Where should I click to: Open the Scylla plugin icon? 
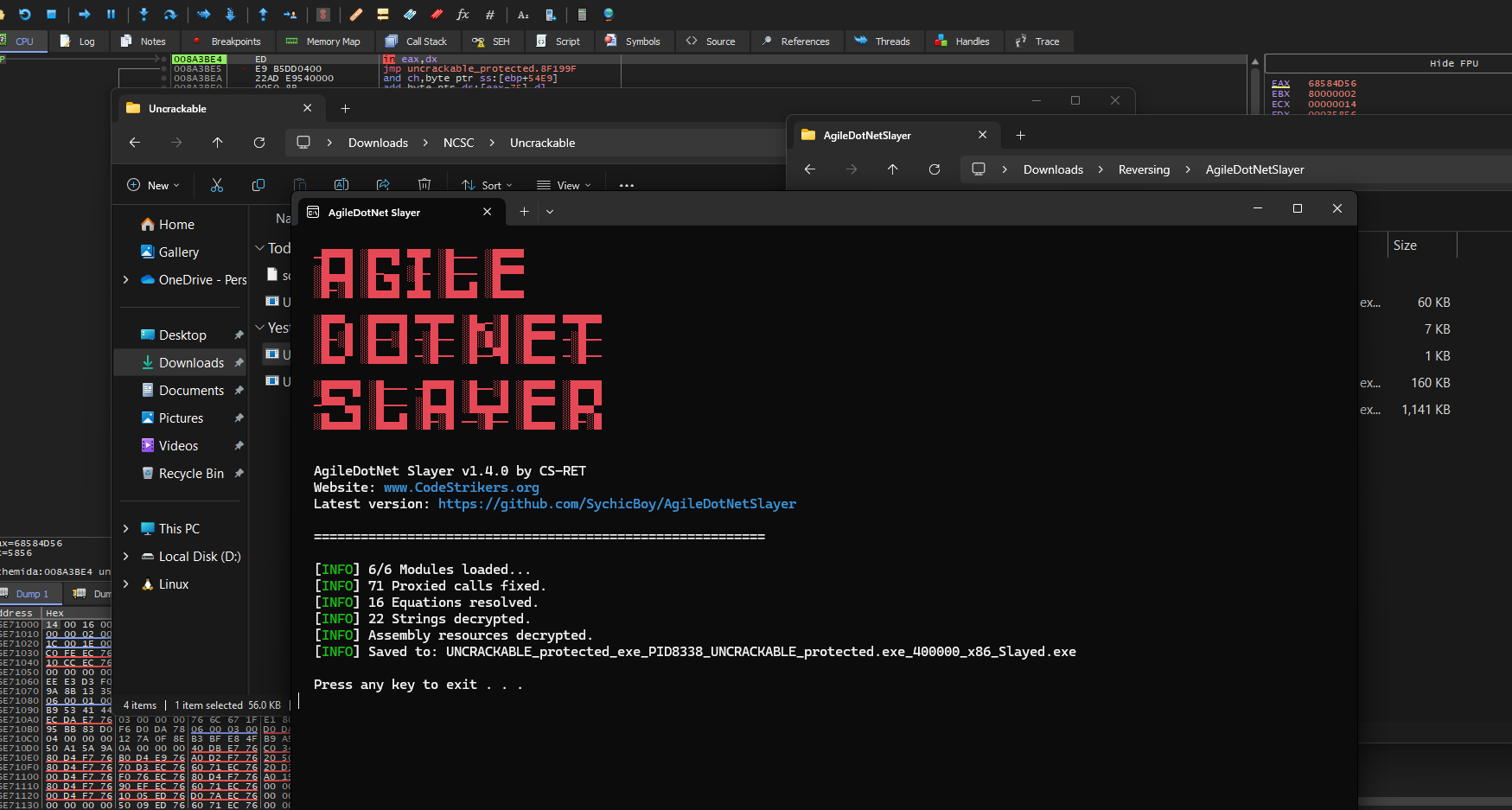323,14
